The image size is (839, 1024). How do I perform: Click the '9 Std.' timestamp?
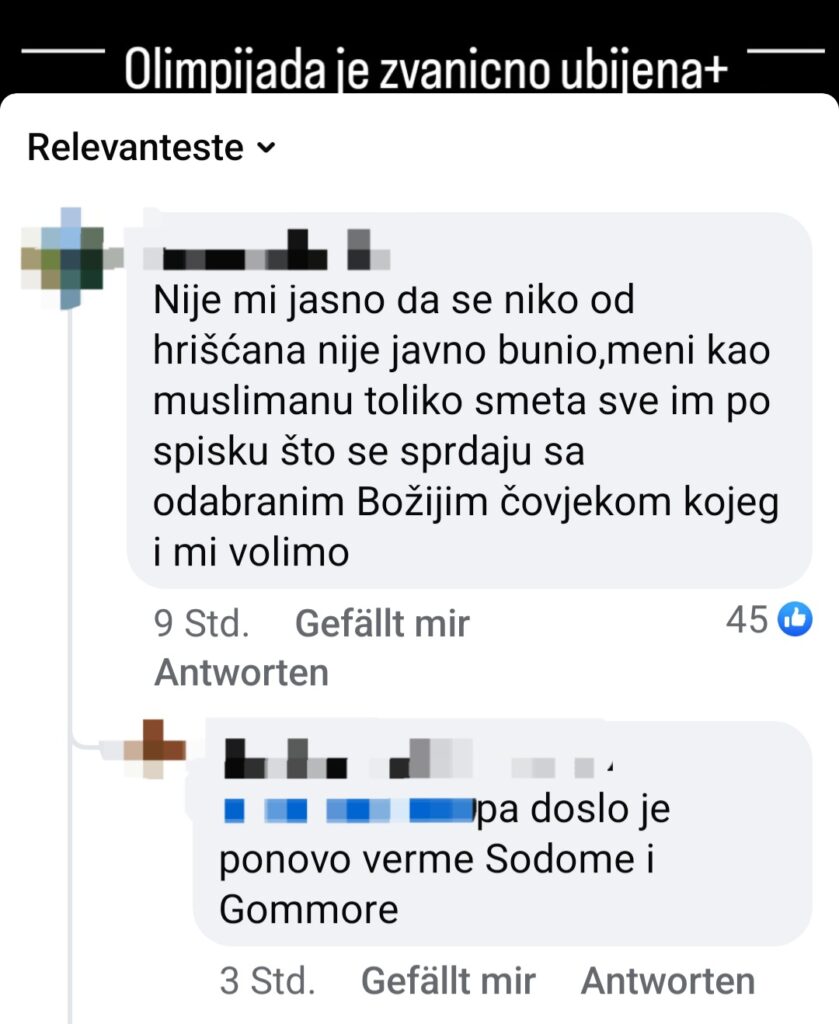point(202,623)
